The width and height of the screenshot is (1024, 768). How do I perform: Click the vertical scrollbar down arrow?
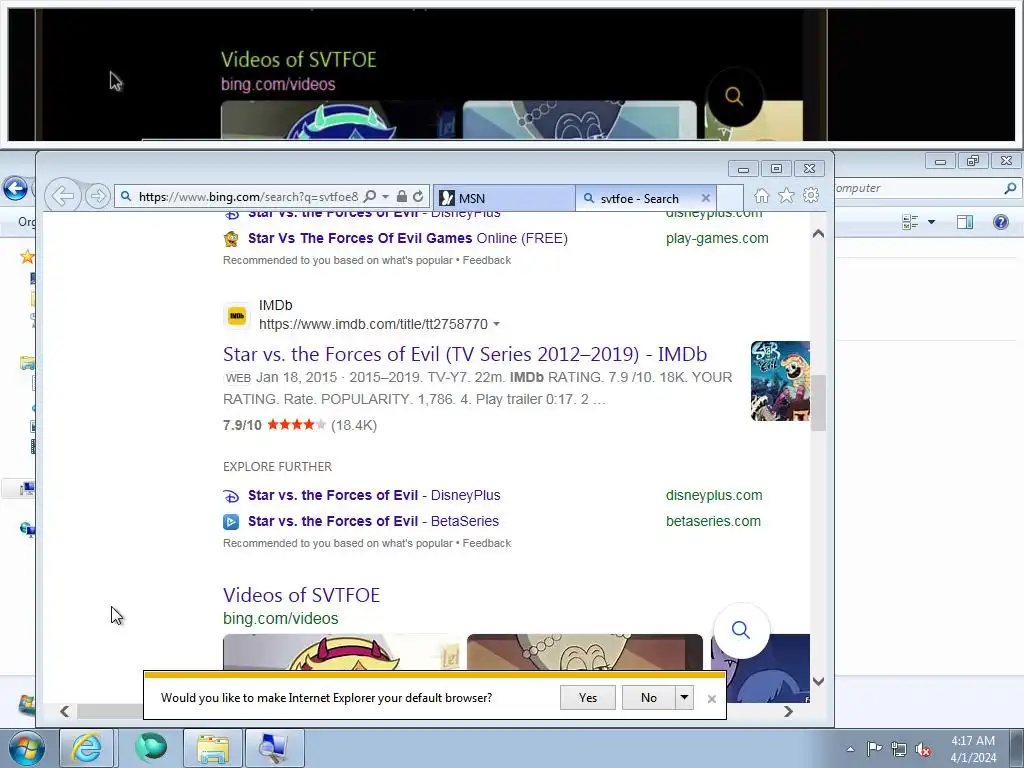(x=818, y=681)
